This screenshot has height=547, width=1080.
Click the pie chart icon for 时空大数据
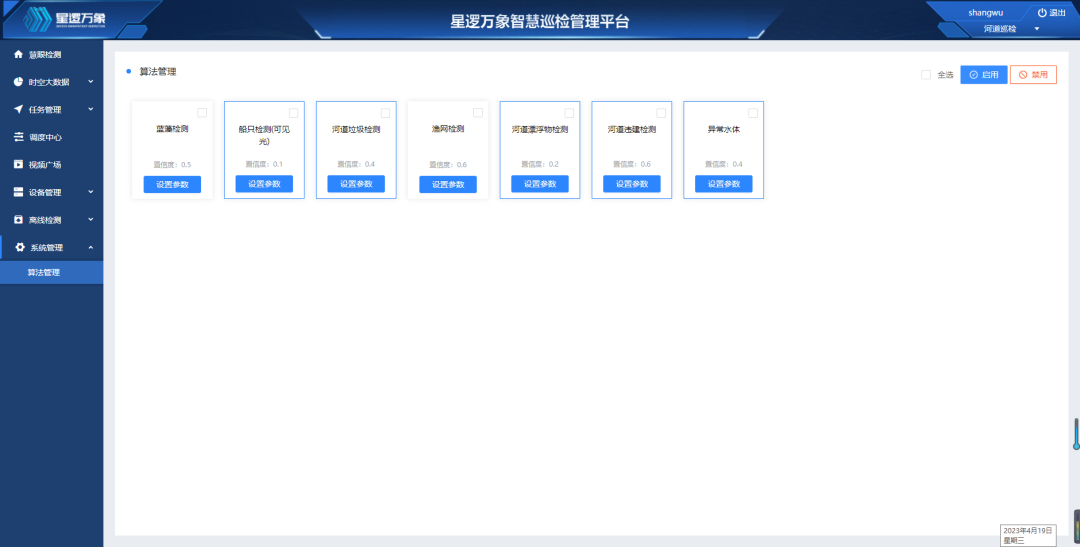point(18,82)
